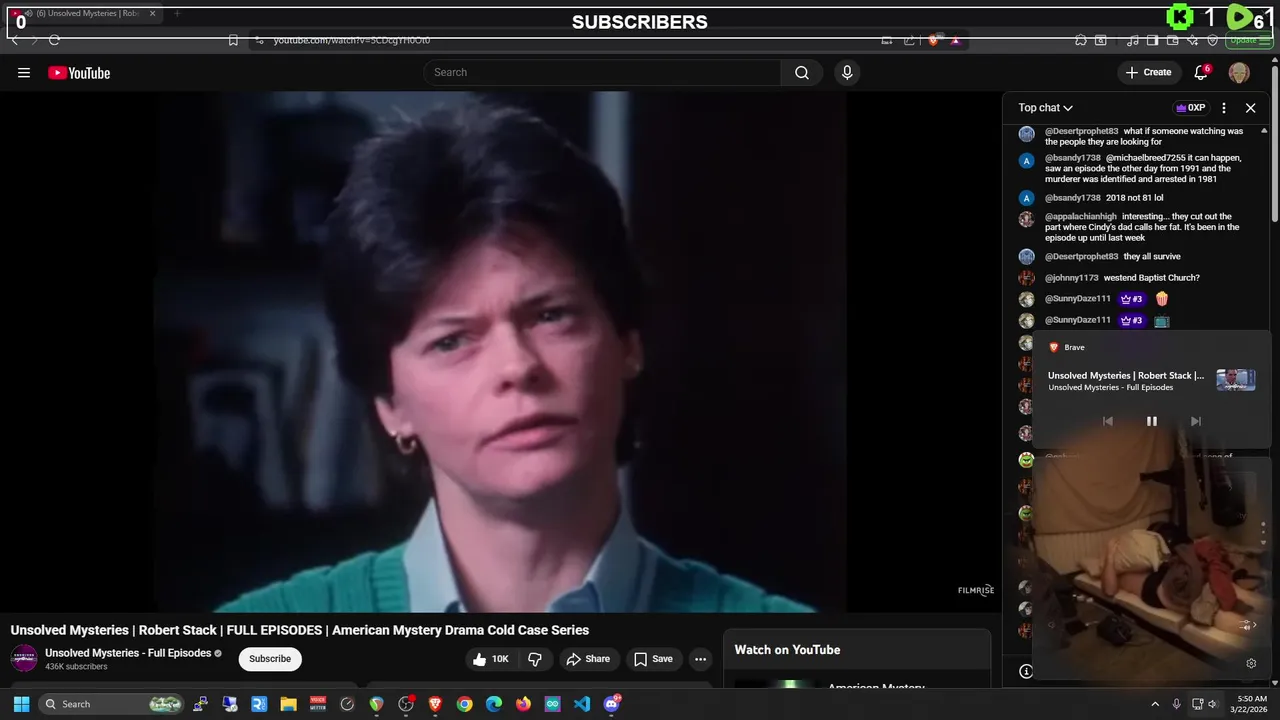
Task: Open Firefox from the taskbar
Action: [523, 704]
